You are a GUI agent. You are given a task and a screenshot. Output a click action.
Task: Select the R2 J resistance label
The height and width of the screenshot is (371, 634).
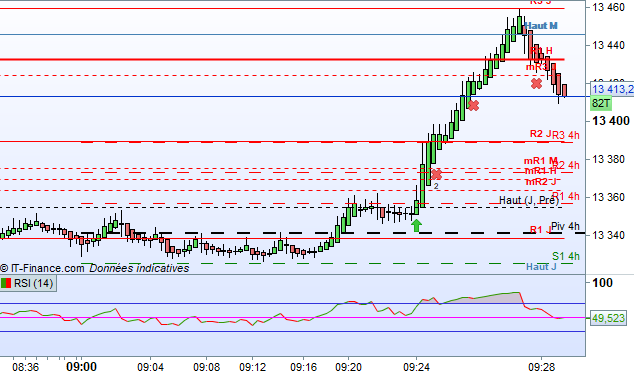[x=541, y=134]
